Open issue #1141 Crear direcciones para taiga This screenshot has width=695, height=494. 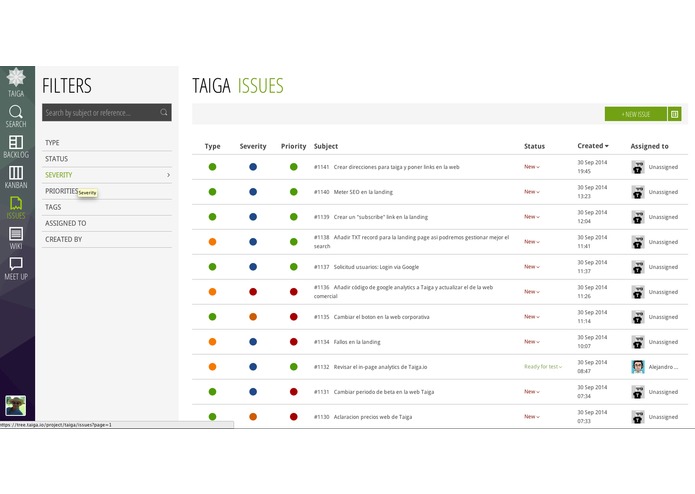(387, 167)
